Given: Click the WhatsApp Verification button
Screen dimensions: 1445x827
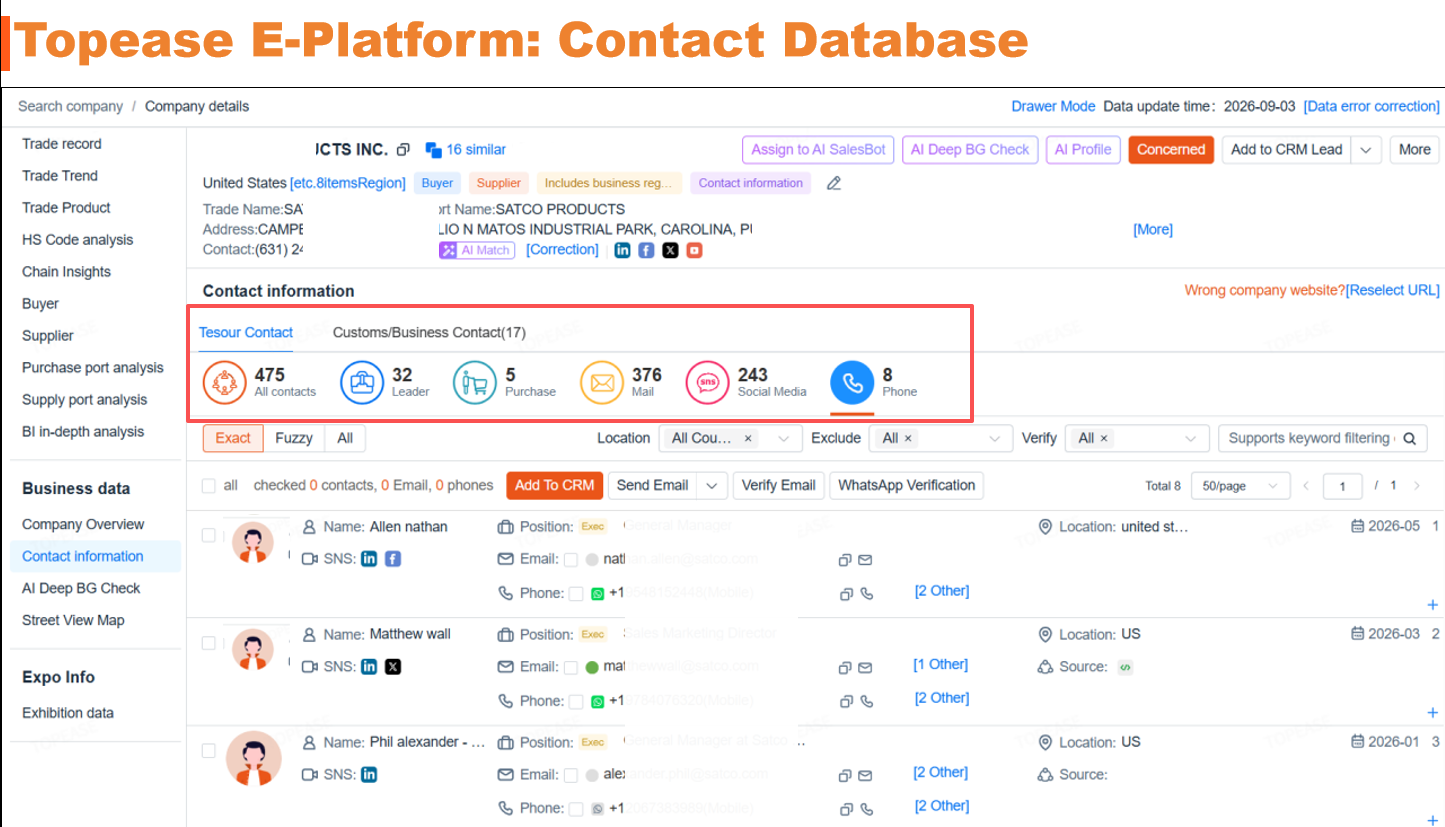Looking at the screenshot, I should [x=907, y=486].
